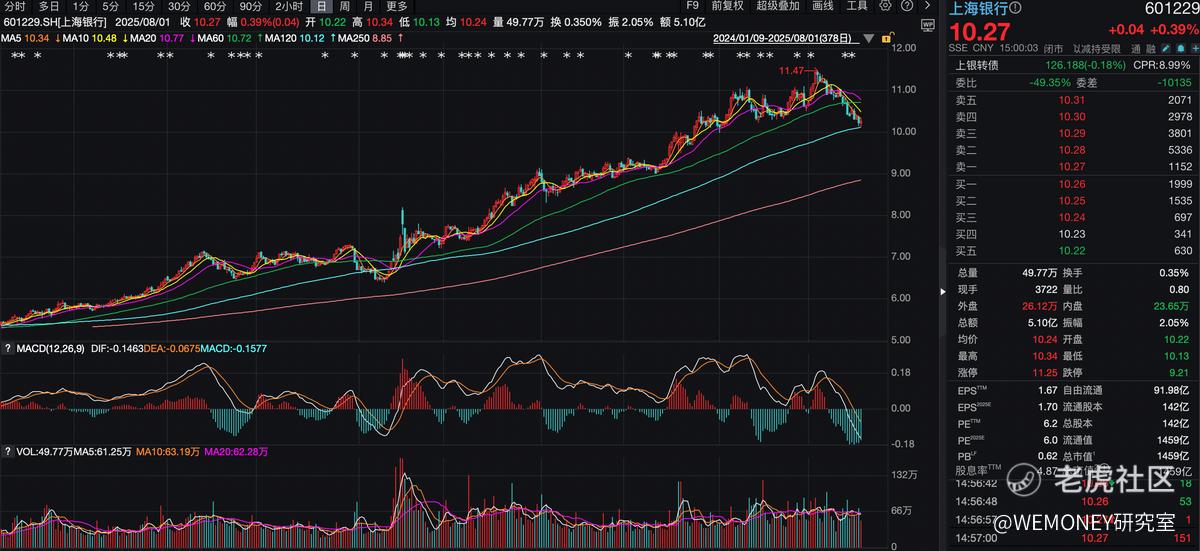This screenshot has width=1200, height=551.
Task: Click 卖一 ask price 10.27
Action: tap(1072, 166)
